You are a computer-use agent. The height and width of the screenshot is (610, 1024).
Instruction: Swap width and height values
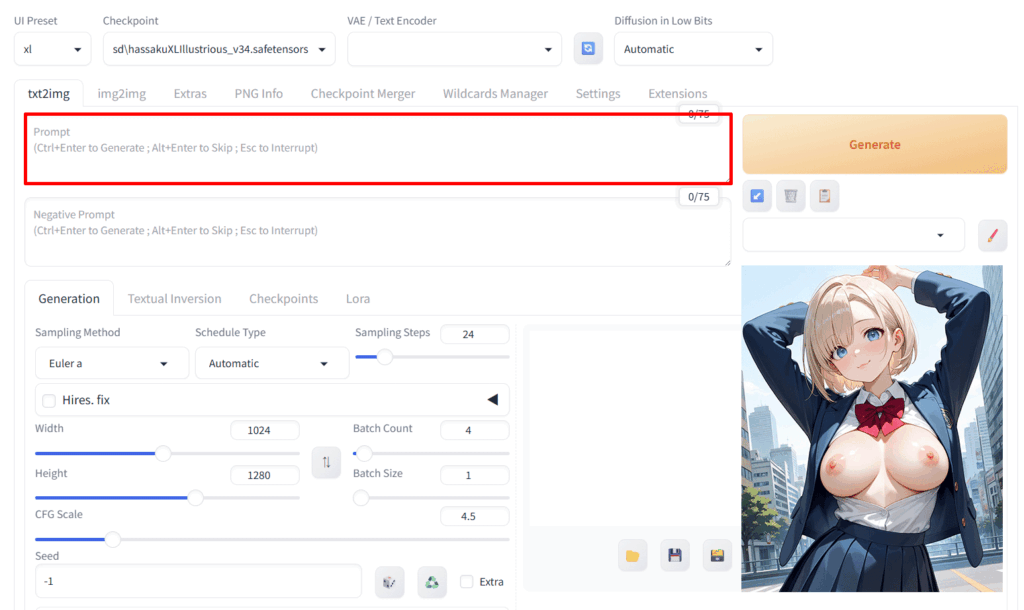(x=326, y=462)
